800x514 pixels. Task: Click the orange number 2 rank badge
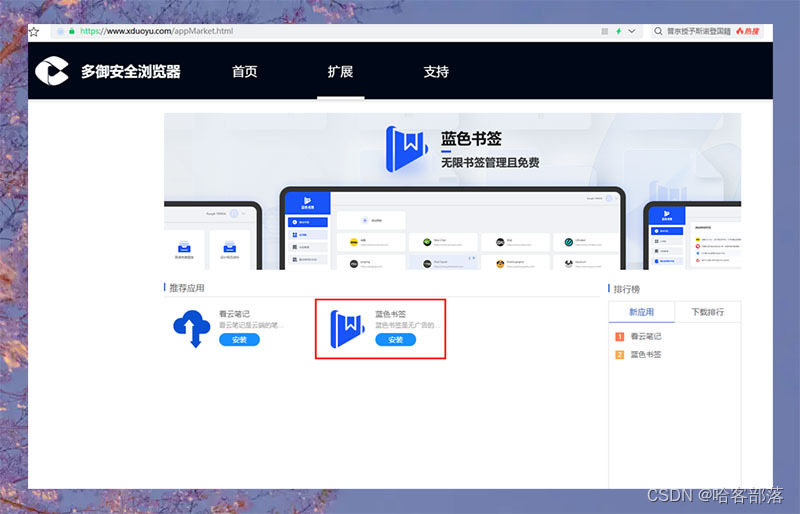click(x=619, y=355)
